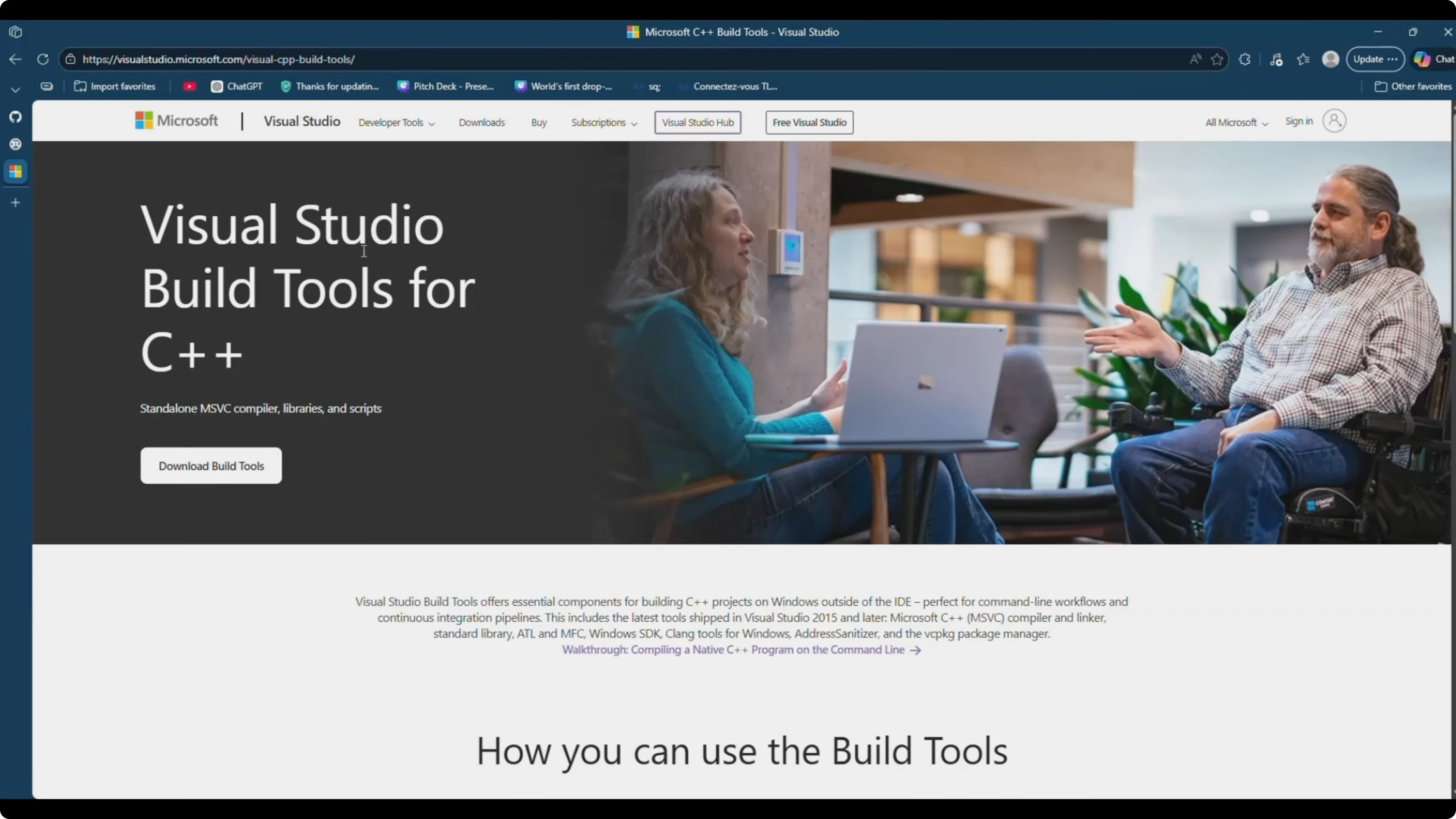Open the favorites list icon
Image resolution: width=1456 pixels, height=819 pixels.
pyautogui.click(x=1303, y=59)
